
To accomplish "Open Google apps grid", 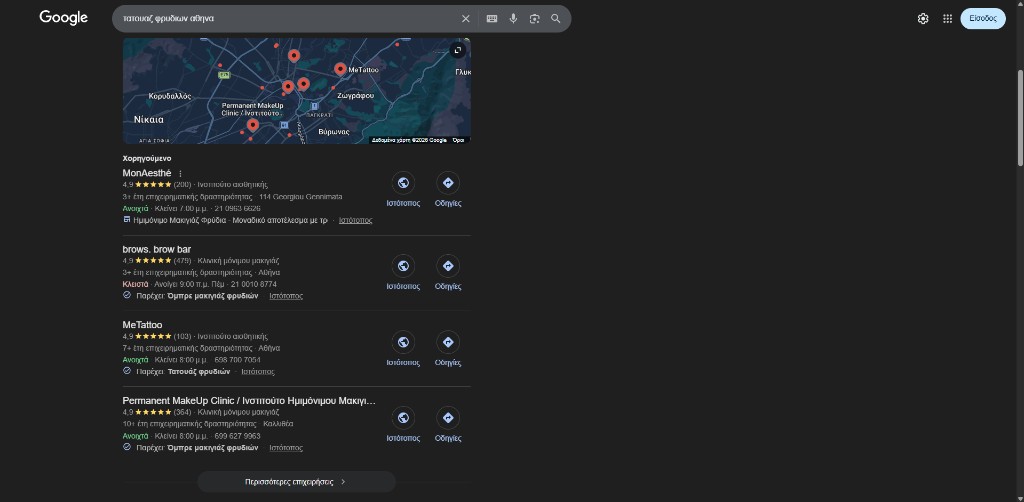I will [x=948, y=19].
